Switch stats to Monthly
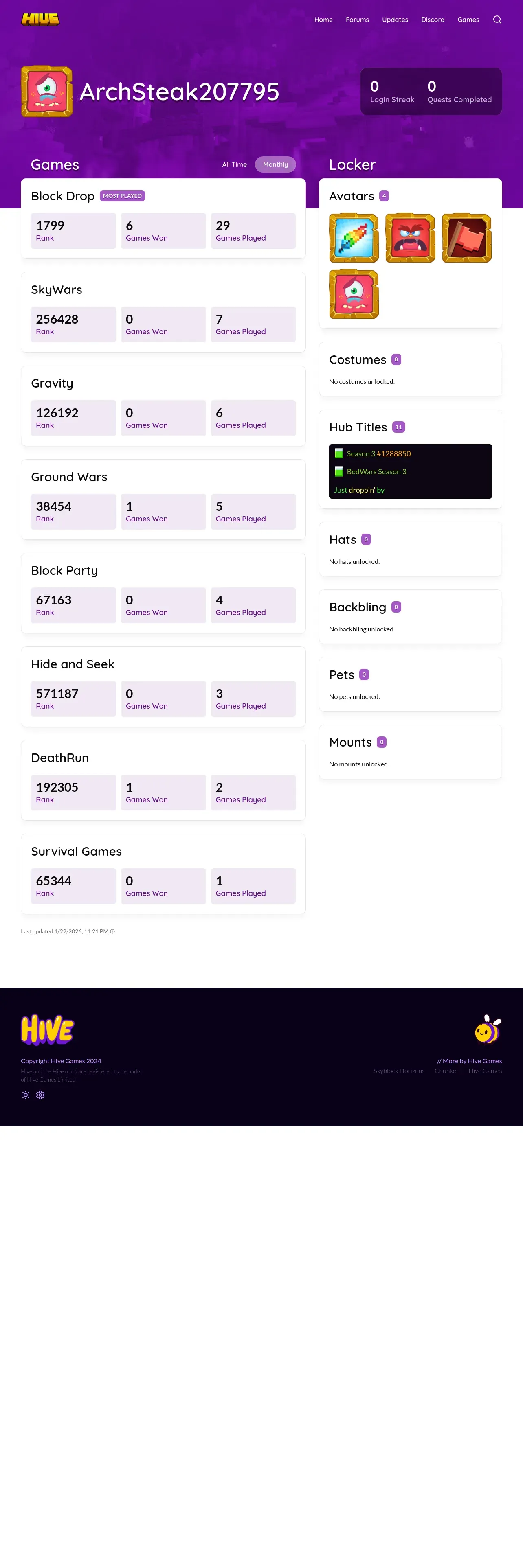This screenshot has height=1568, width=523. pos(275,164)
